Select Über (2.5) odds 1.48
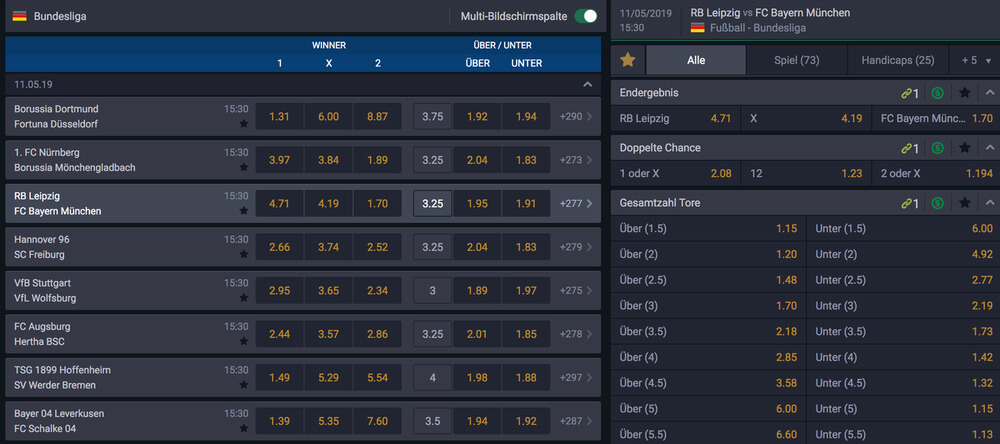The height and width of the screenshot is (444, 1000). coord(708,279)
